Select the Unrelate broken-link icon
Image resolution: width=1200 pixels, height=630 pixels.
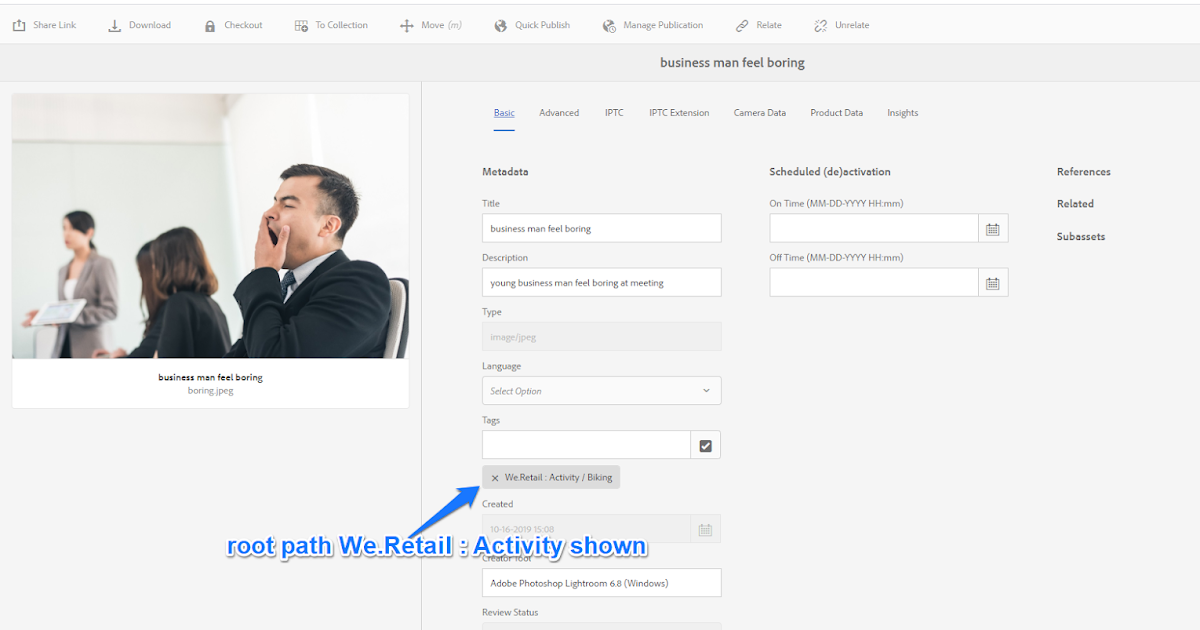pyautogui.click(x=819, y=24)
